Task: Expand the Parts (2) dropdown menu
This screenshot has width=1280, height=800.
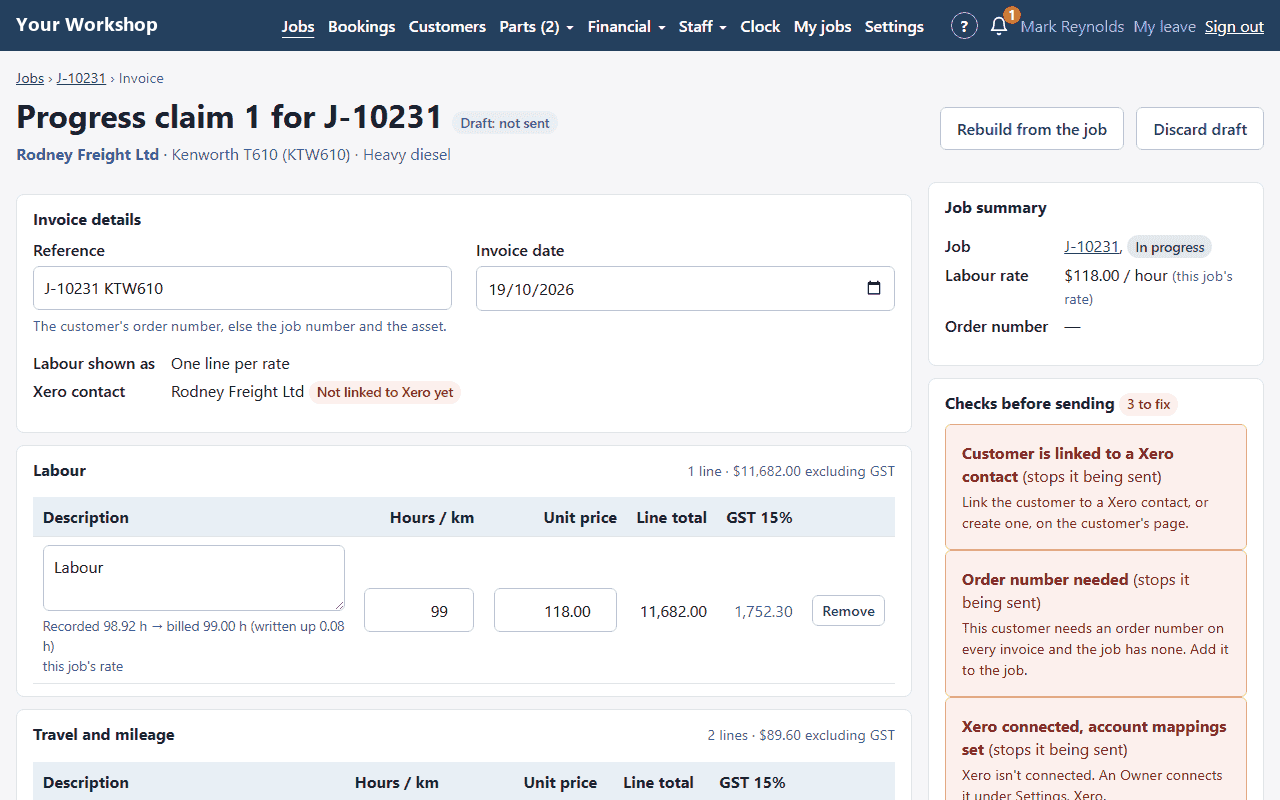Action: 536,27
